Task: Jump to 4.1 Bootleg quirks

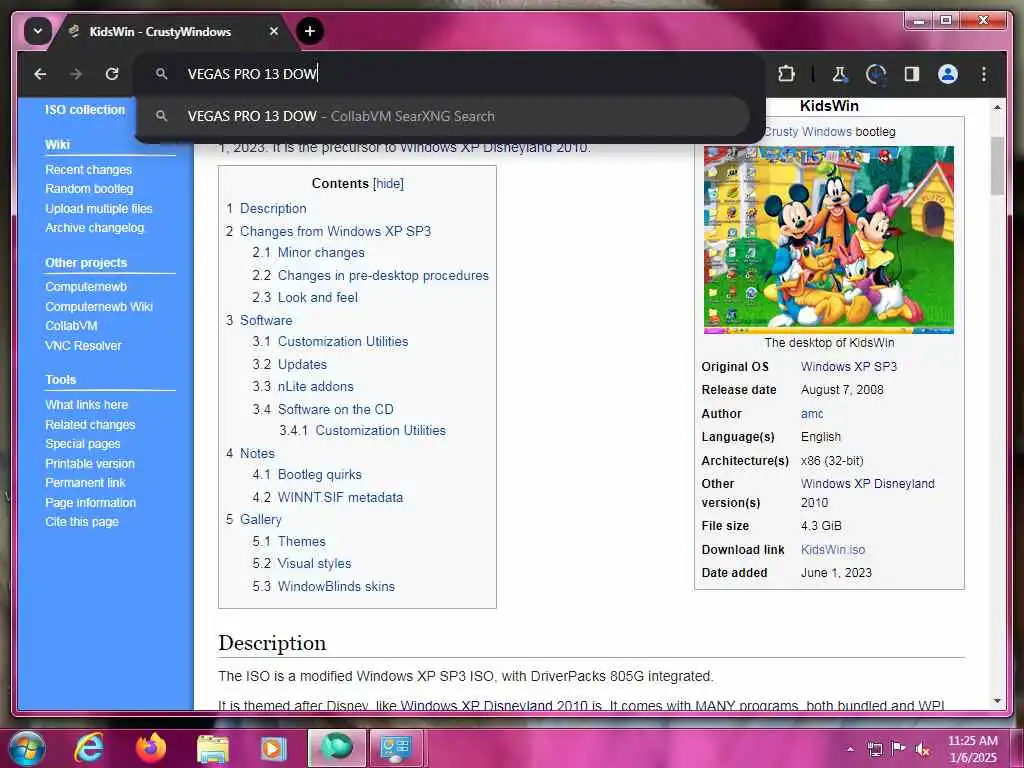Action: point(319,475)
